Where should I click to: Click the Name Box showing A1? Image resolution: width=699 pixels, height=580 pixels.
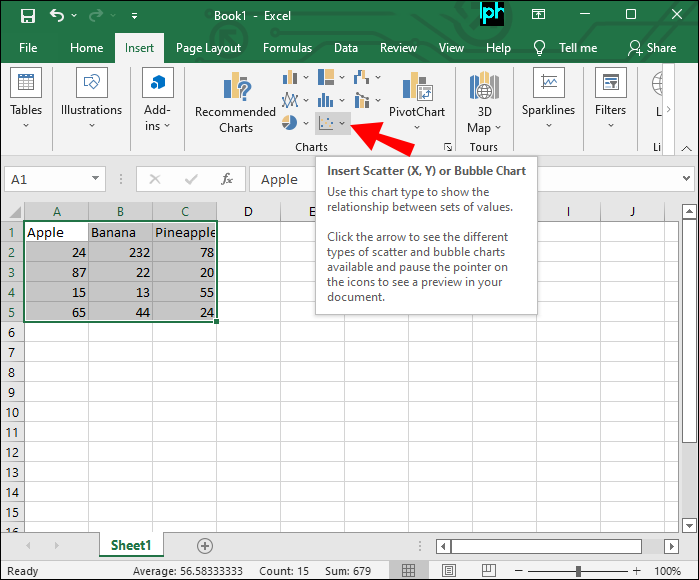click(x=47, y=179)
